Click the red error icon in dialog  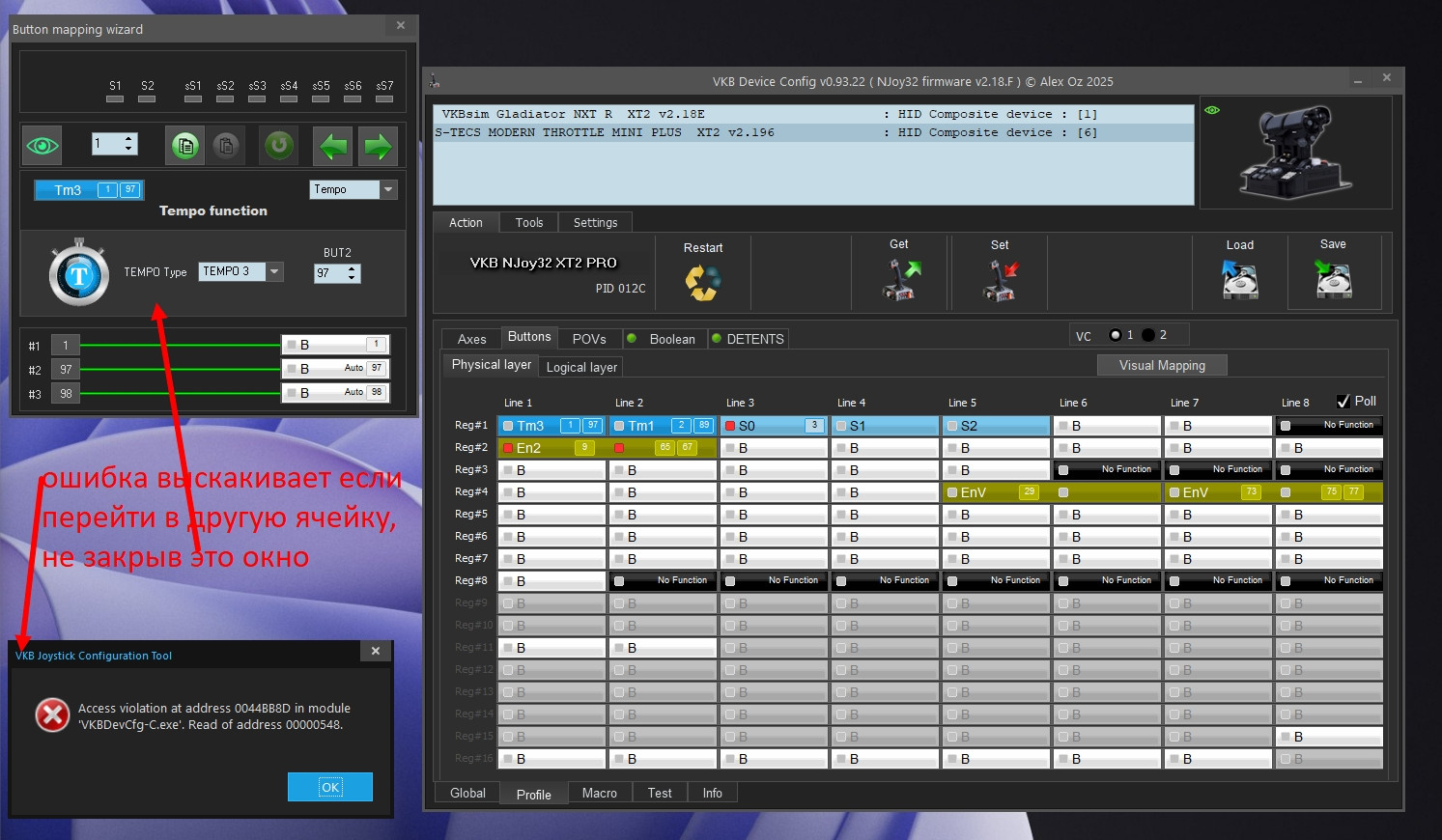pos(52,715)
